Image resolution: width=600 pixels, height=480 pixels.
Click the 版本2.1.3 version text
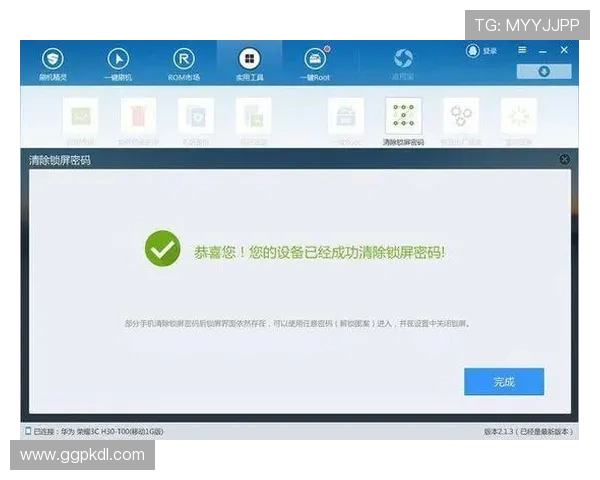coord(528,431)
